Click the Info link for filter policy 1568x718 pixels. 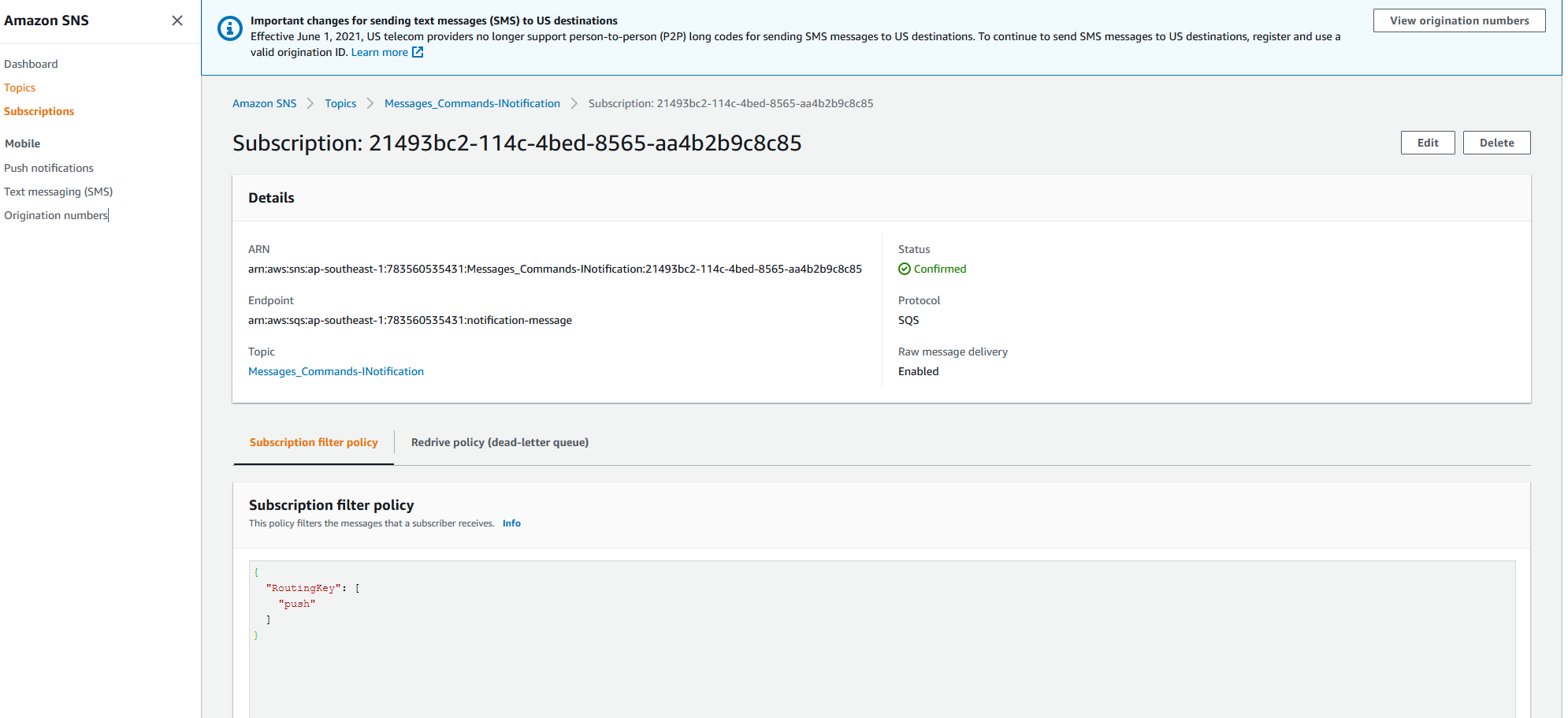(x=511, y=523)
